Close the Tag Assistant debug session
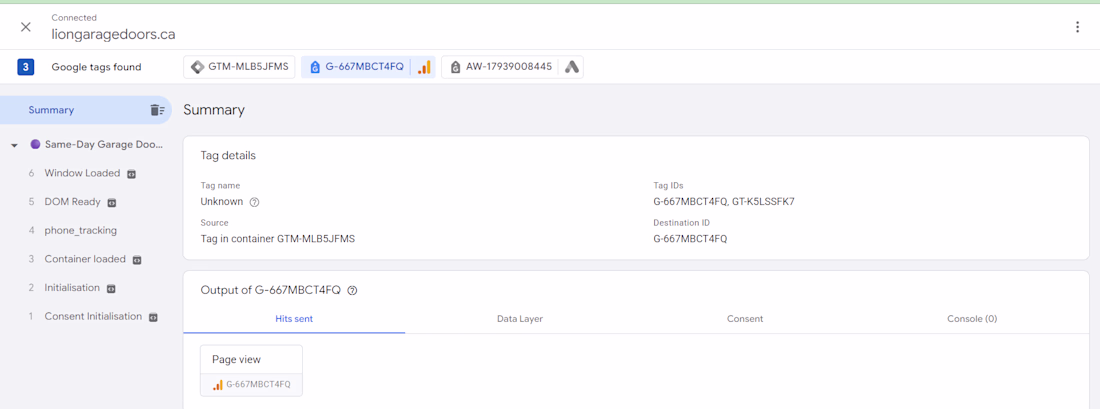This screenshot has height=409, width=1100. pos(26,27)
